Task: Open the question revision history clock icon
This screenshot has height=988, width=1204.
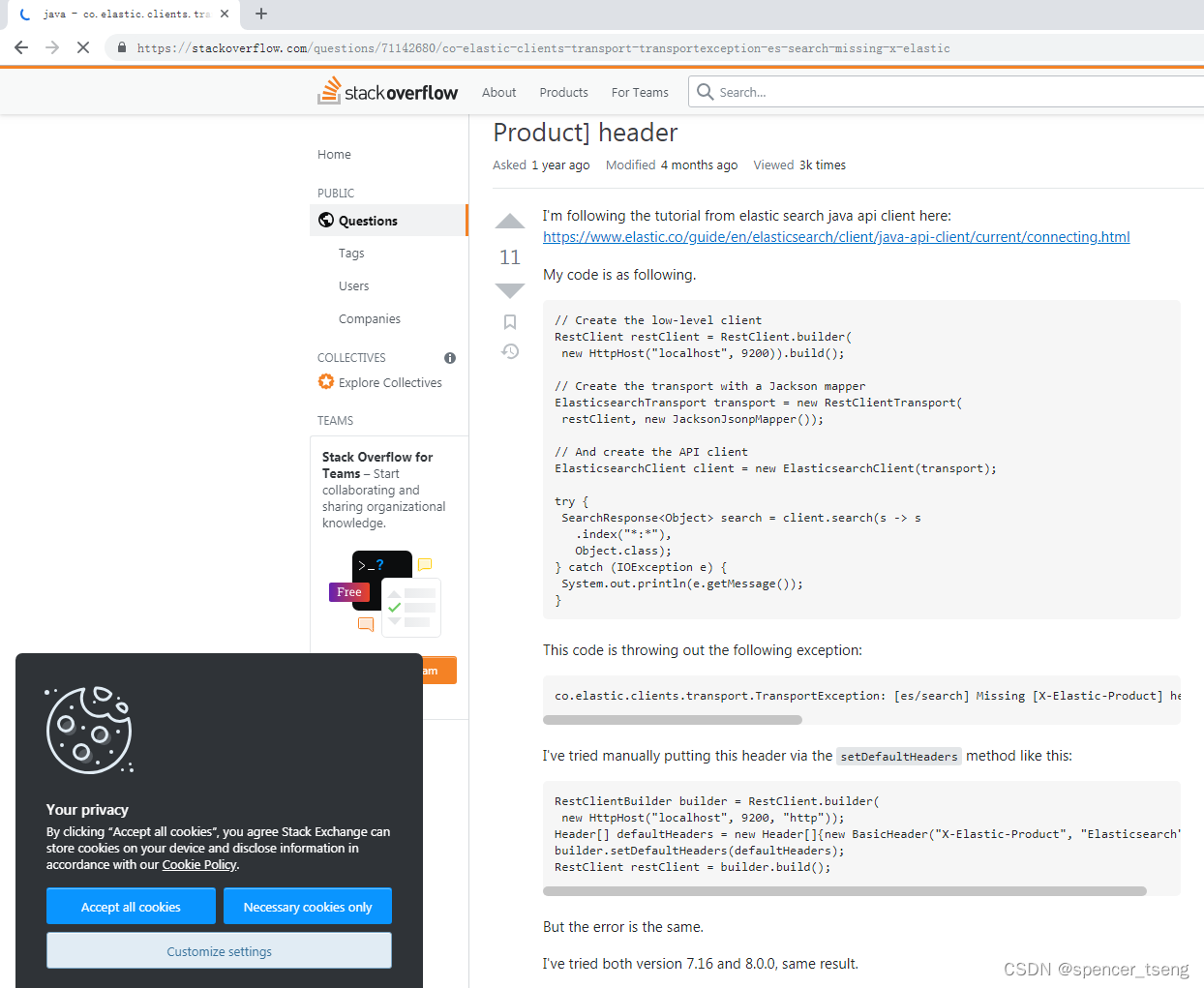Action: [510, 351]
